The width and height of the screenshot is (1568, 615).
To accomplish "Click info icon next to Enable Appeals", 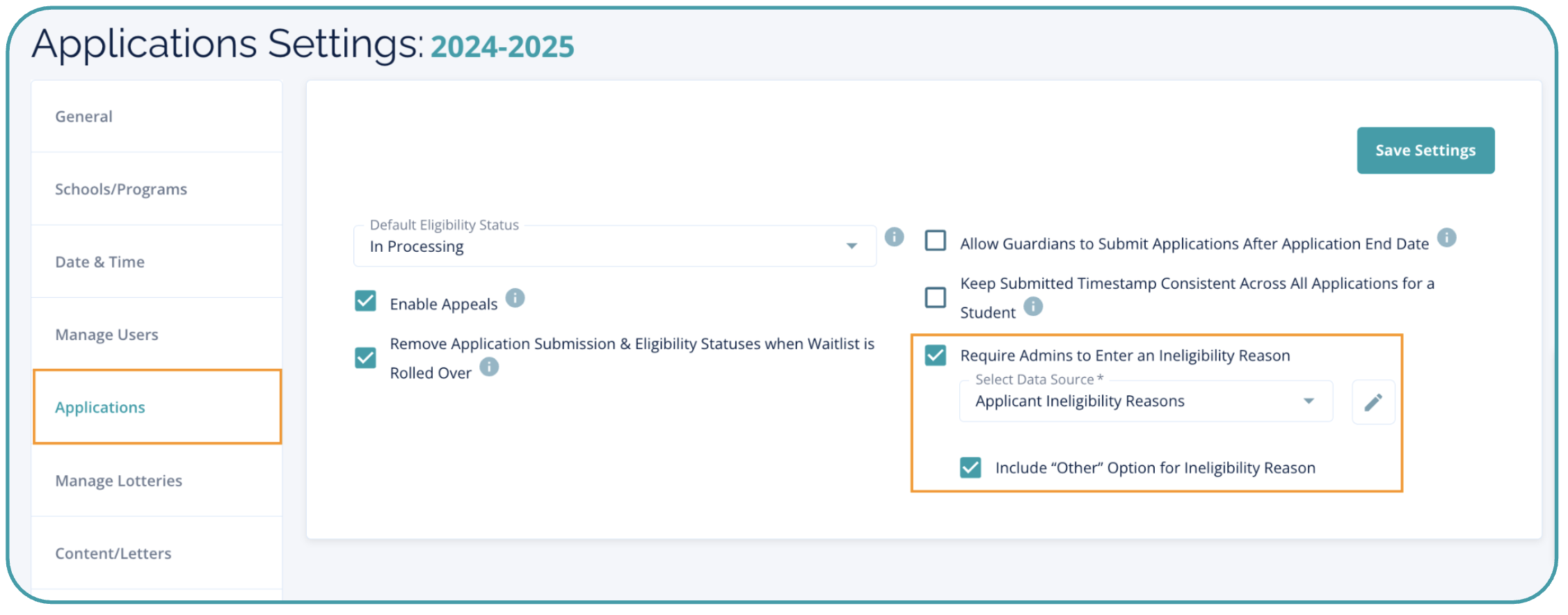I will pyautogui.click(x=515, y=298).
